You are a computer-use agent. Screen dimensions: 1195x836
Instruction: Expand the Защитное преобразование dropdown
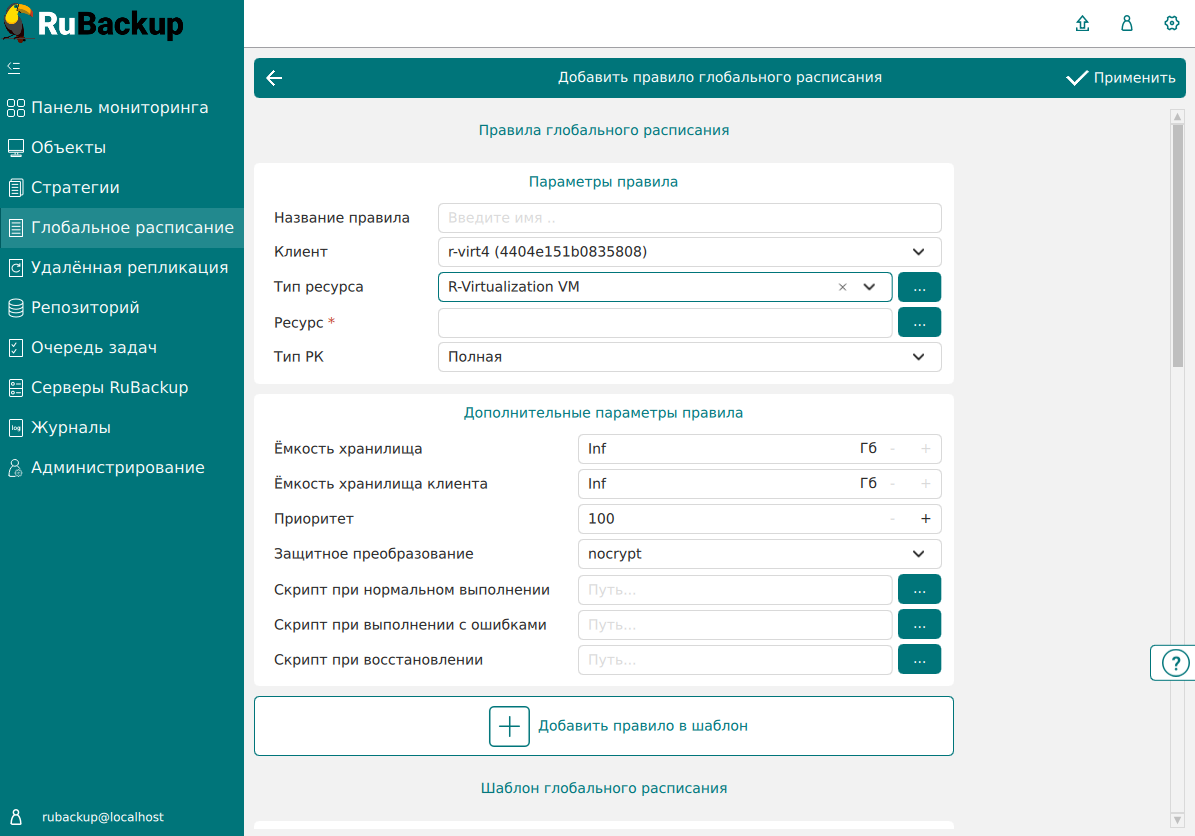click(x=918, y=554)
